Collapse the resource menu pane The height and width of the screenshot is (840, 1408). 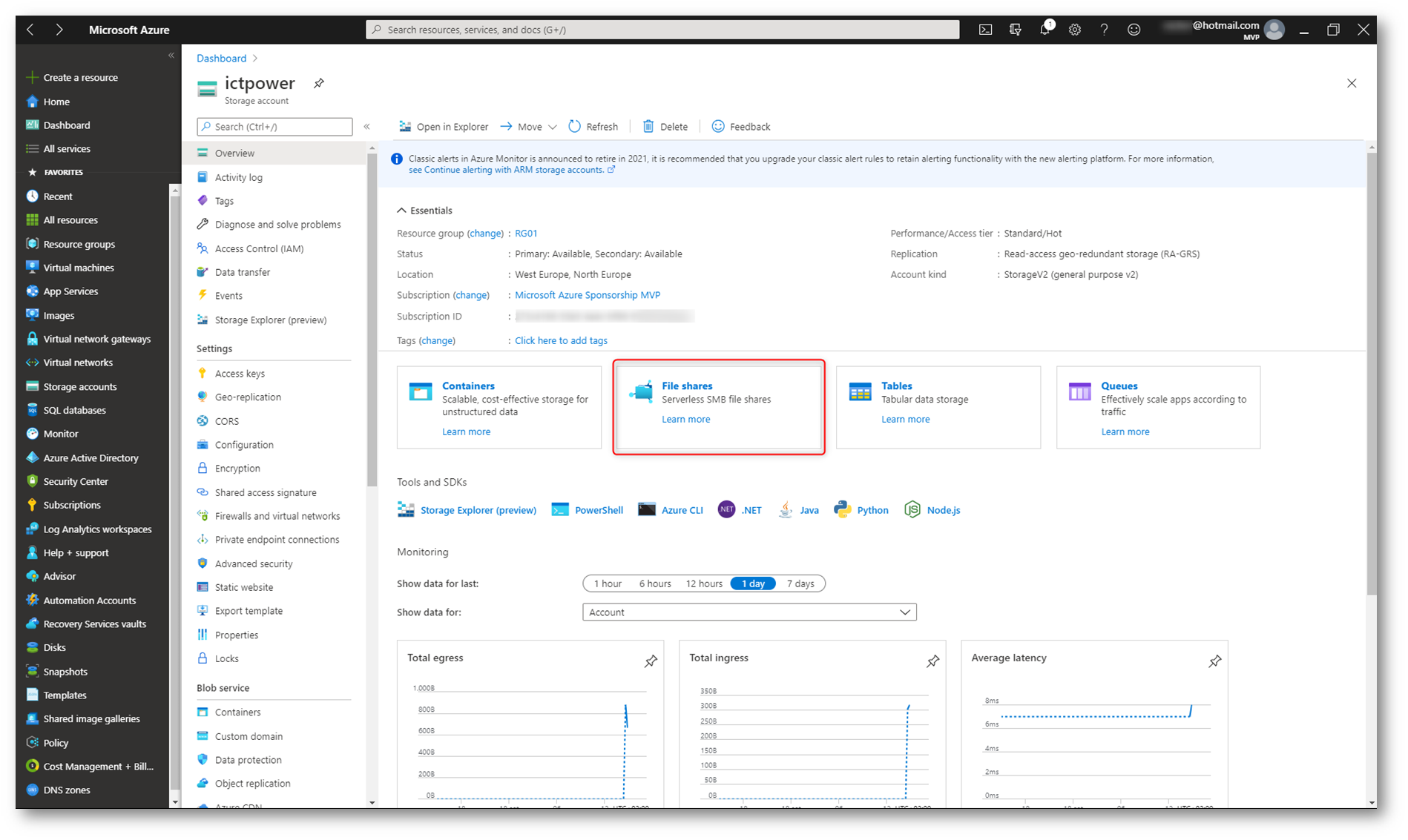pyautogui.click(x=366, y=127)
